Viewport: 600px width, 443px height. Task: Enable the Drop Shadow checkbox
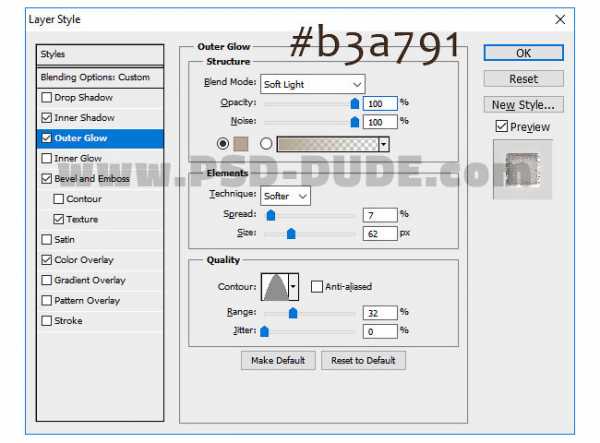(47, 98)
